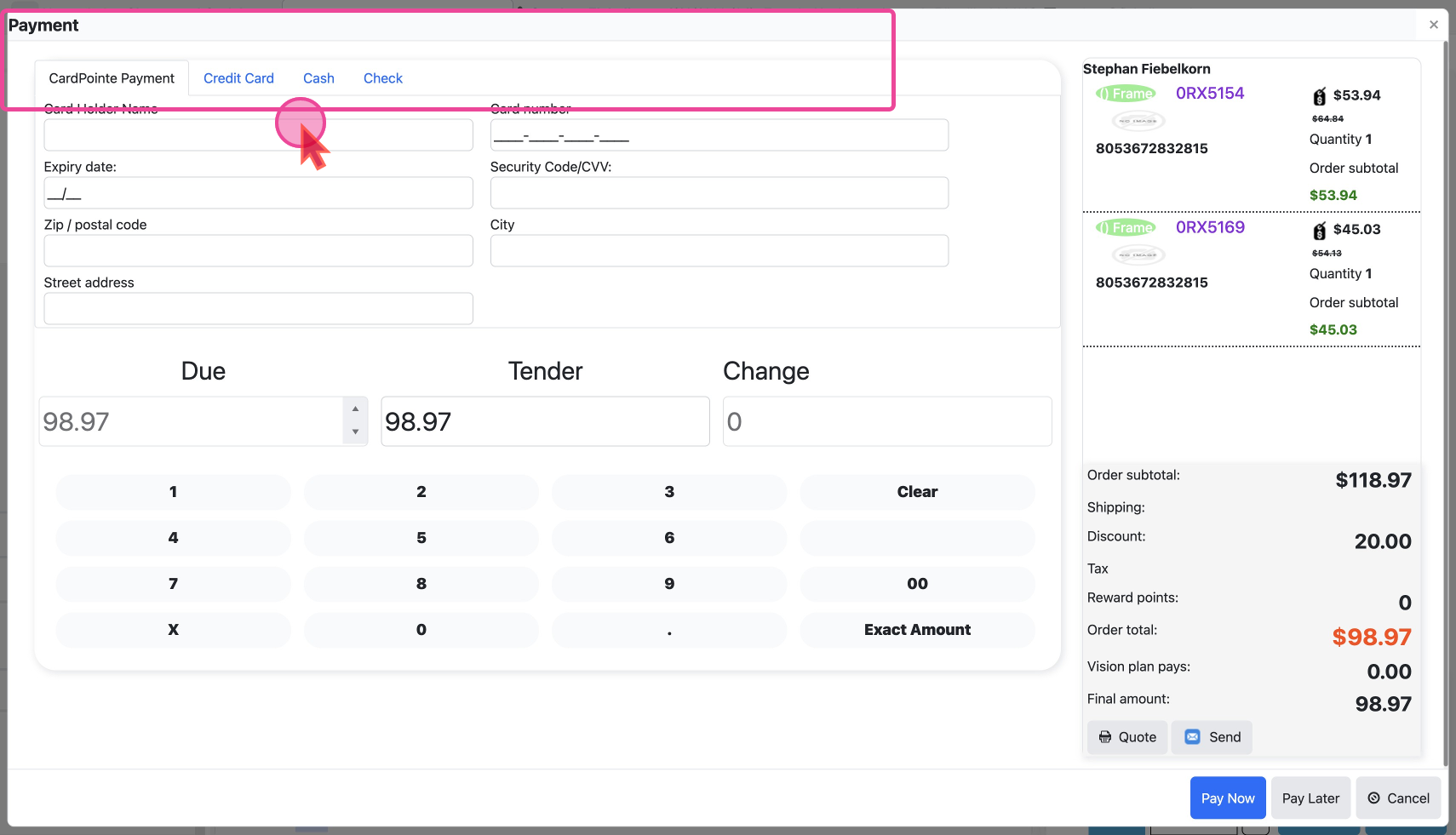Click into the Tender amount field
This screenshot has width=1456, height=835.
[545, 421]
